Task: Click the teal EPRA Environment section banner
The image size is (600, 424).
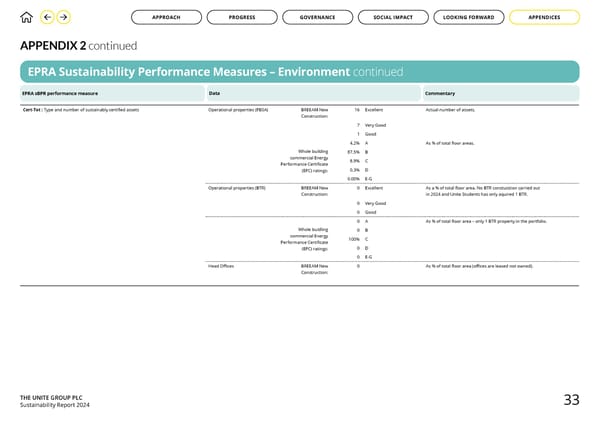Action: click(299, 71)
